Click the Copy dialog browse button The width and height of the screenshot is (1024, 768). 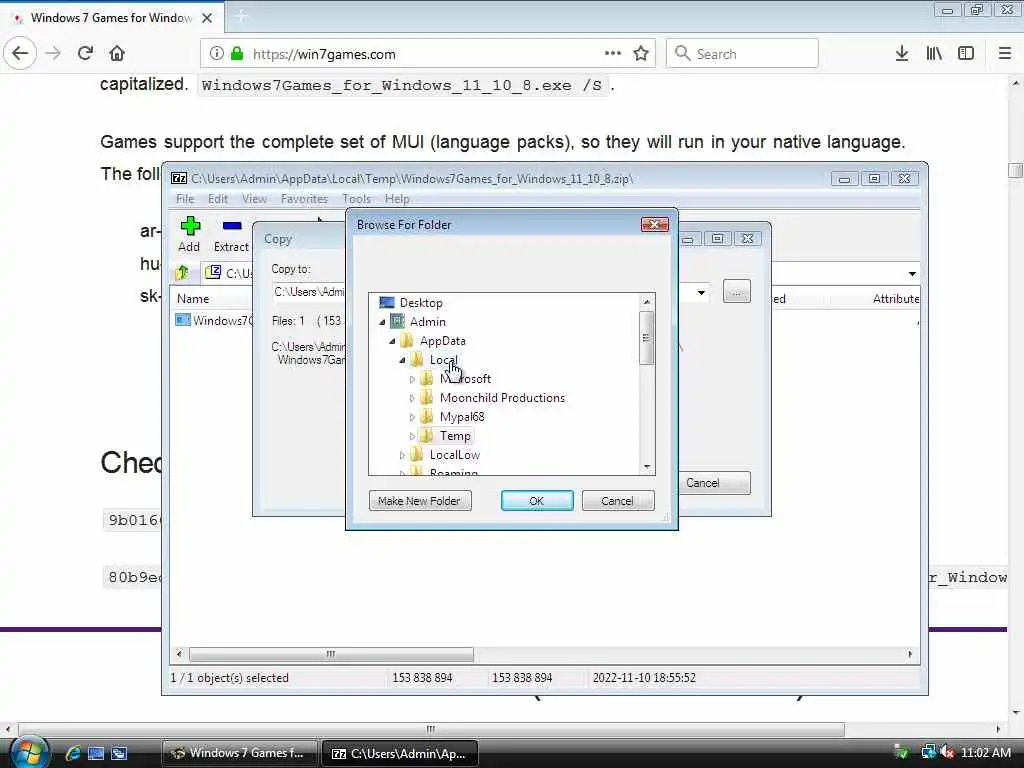737,291
